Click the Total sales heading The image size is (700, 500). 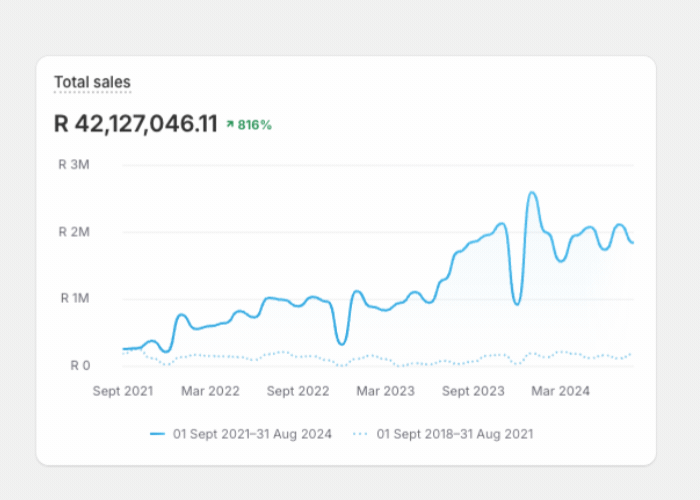click(x=92, y=82)
